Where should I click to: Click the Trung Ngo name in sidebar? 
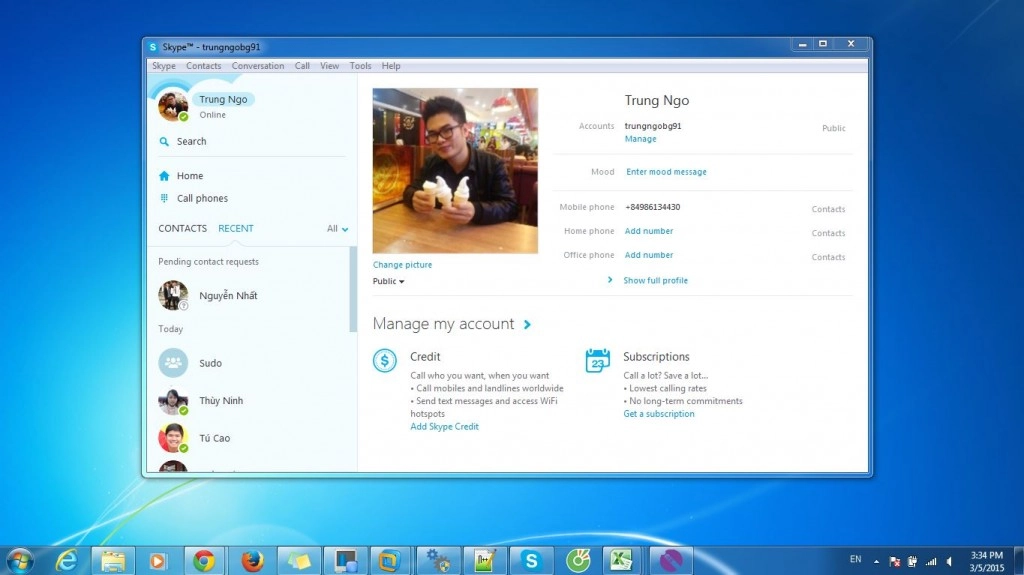(223, 99)
